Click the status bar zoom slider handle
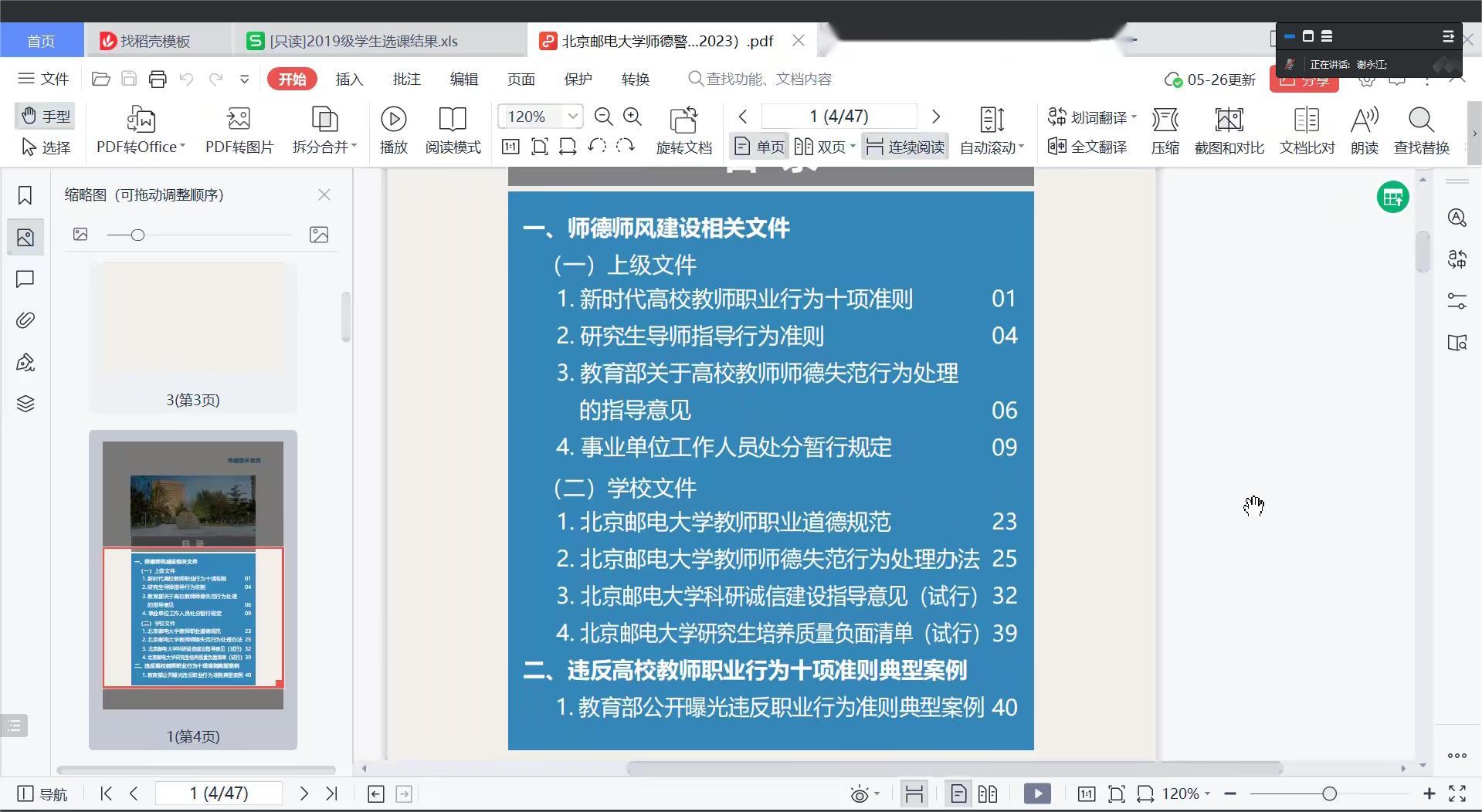 click(x=1329, y=793)
